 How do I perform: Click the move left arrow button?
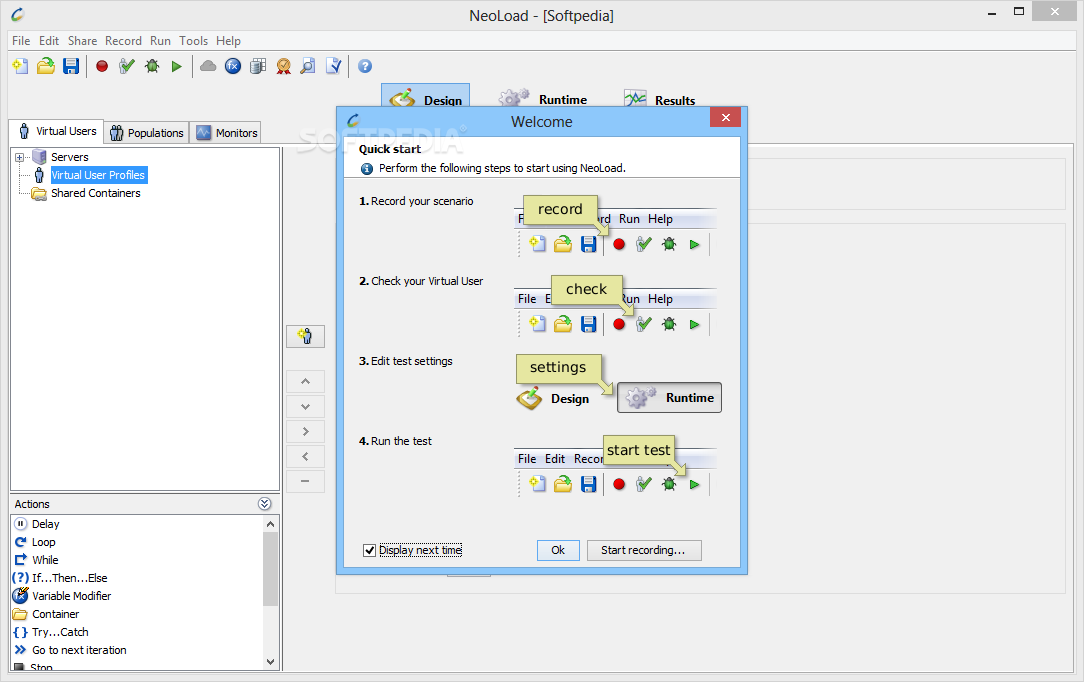(306, 456)
